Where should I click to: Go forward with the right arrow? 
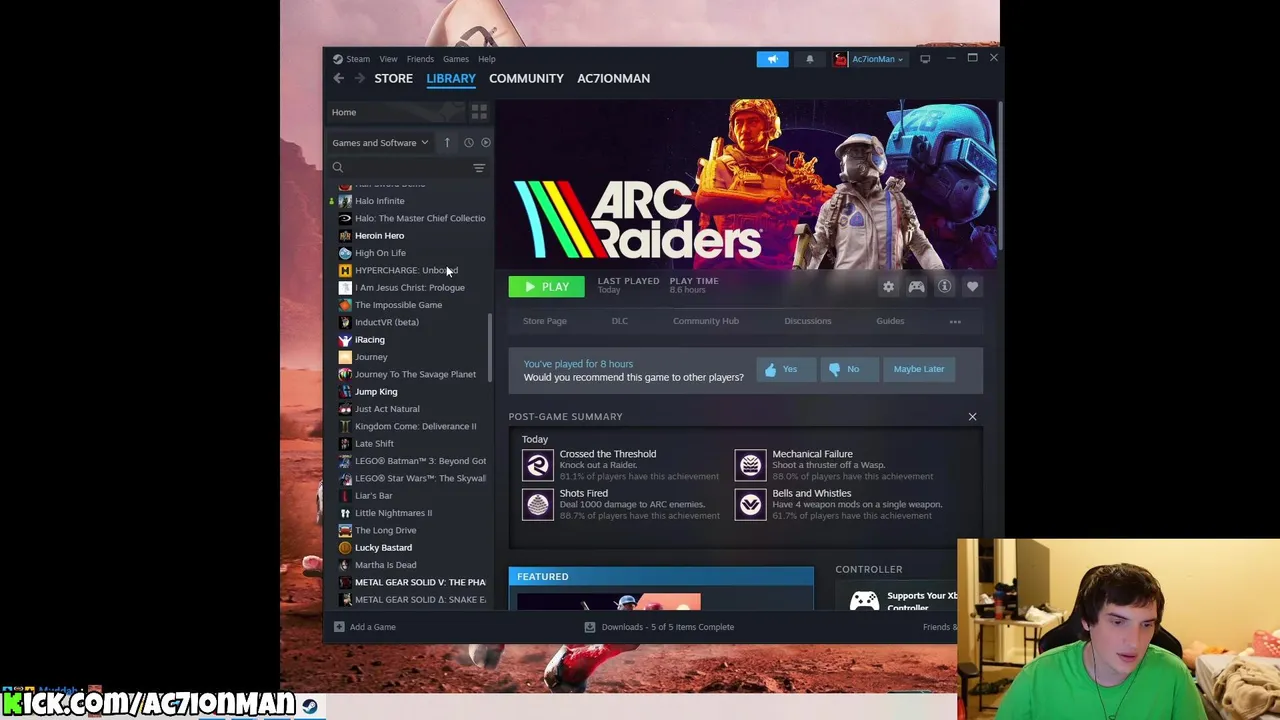pos(359,78)
